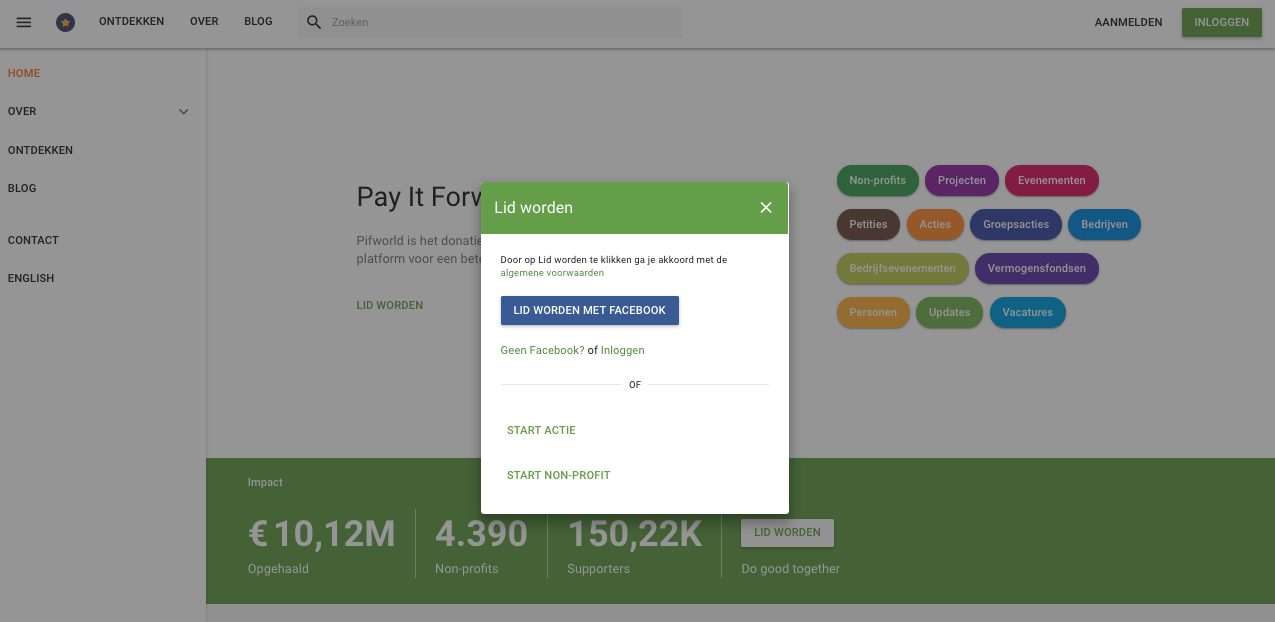Close the Lid worden dialog
Screen dimensions: 1275x622
(x=766, y=207)
